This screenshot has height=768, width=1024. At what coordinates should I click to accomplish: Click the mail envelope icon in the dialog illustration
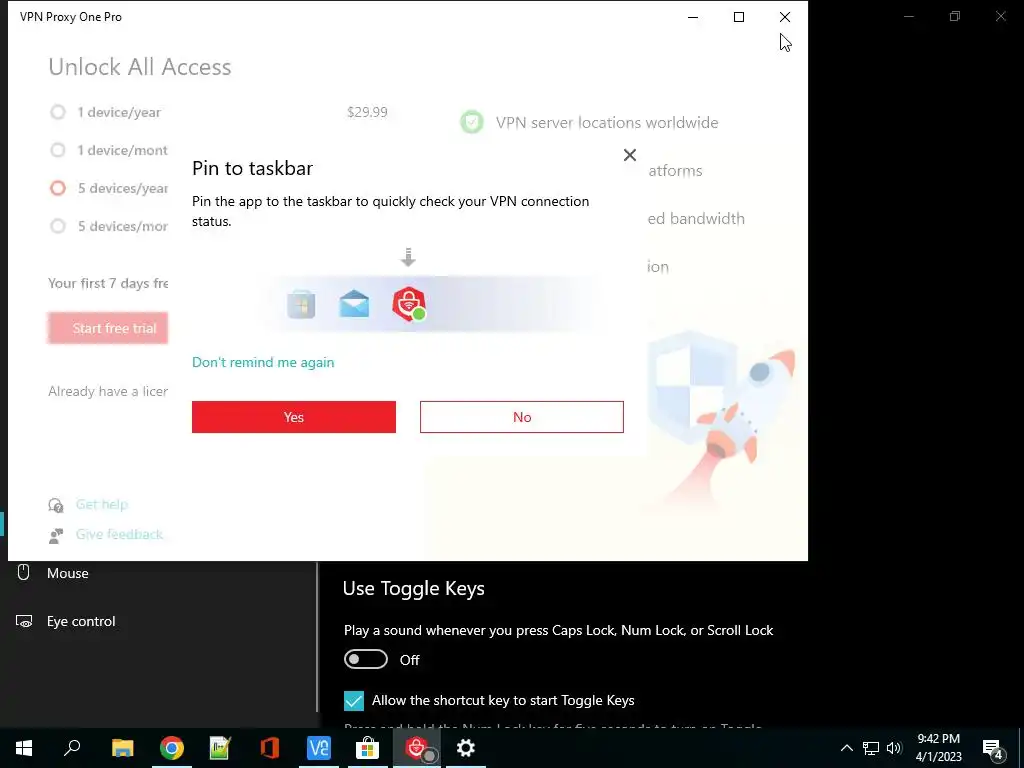coord(354,304)
